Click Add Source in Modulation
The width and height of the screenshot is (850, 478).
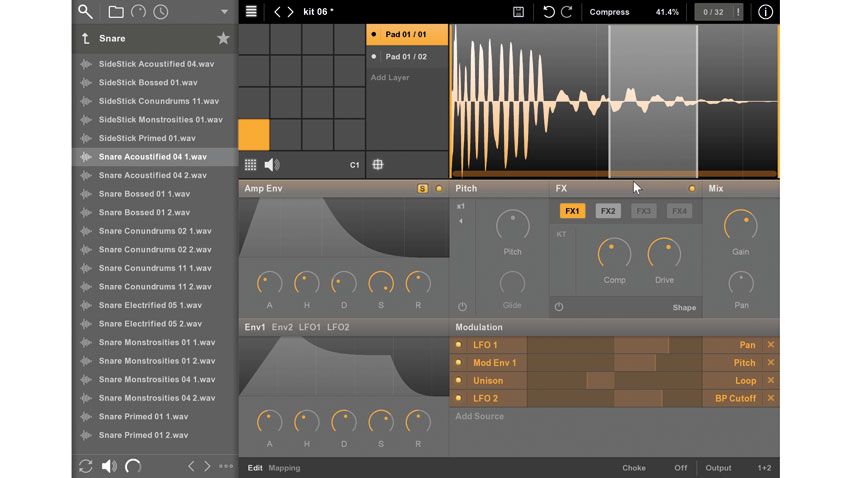tap(479, 416)
